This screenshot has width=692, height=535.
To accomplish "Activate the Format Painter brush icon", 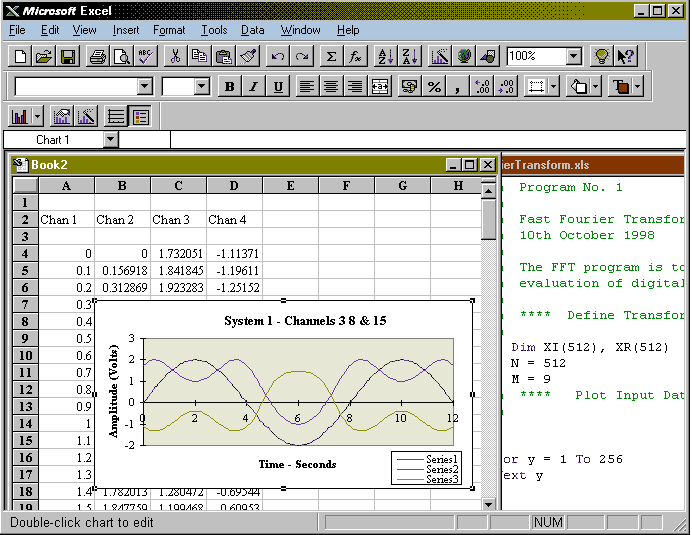I will [247, 57].
